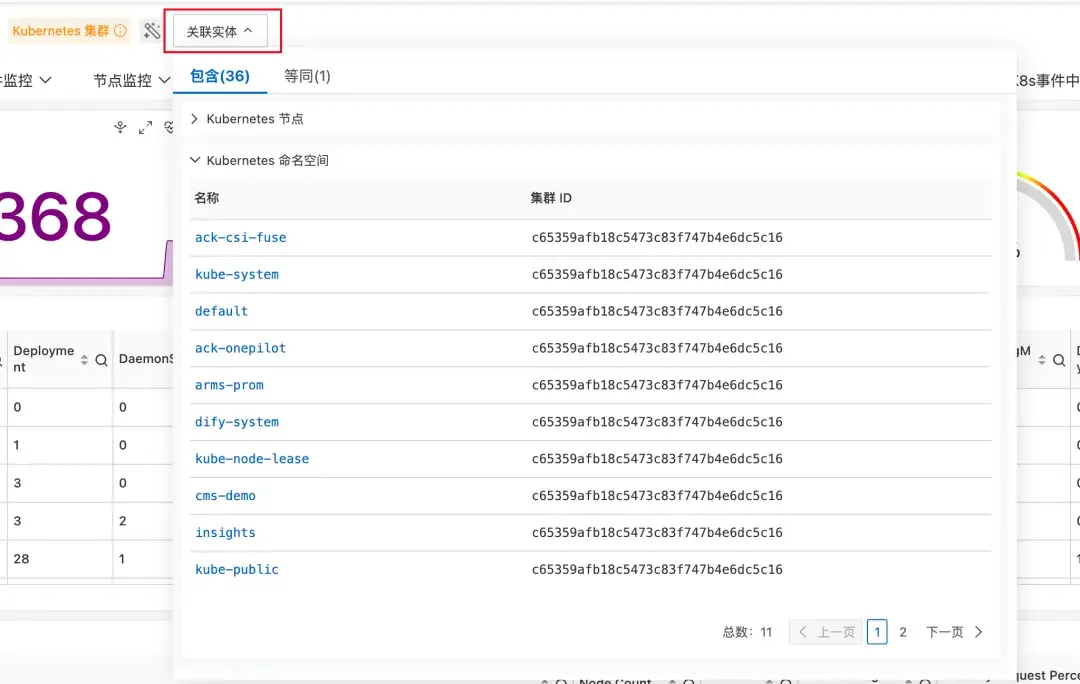Screen dimensions: 1080x684
Task: Click the magic wand icon near 关联实体
Action: click(x=152, y=30)
